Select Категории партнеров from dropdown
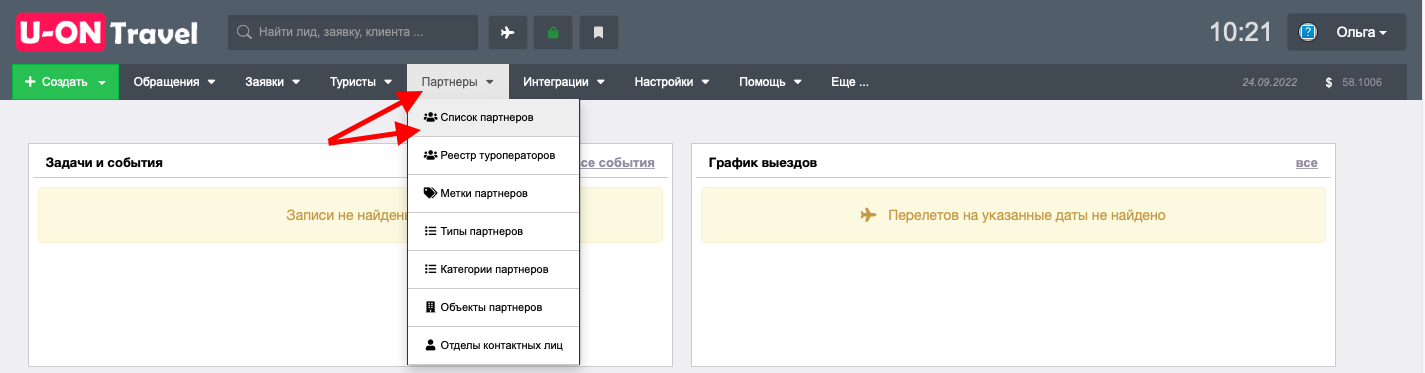 (493, 269)
